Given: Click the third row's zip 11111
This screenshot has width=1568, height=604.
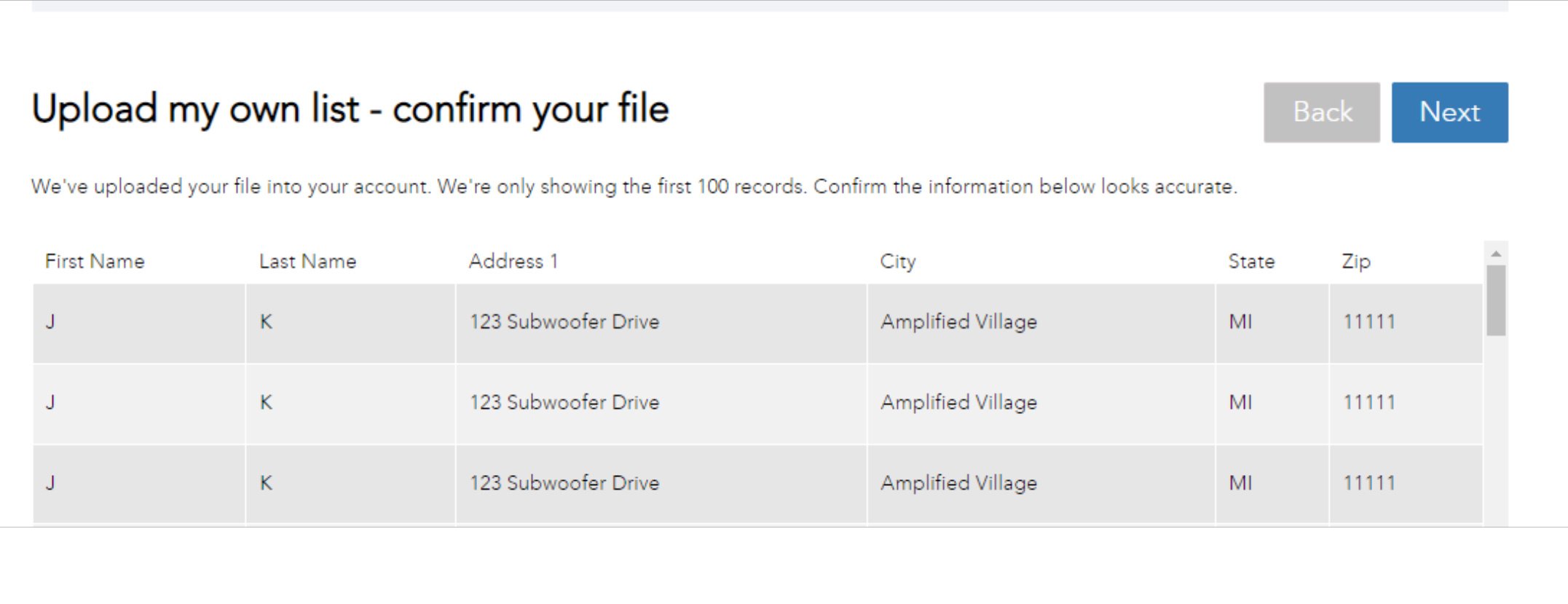Looking at the screenshot, I should pos(1368,483).
